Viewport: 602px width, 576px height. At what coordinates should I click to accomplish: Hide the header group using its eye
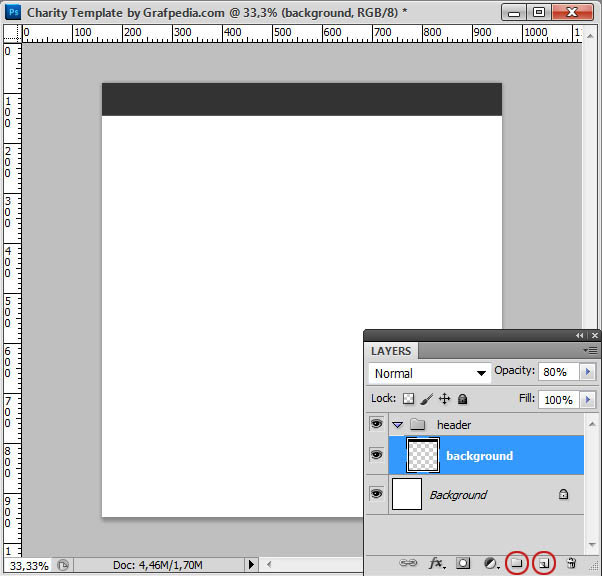[x=377, y=424]
